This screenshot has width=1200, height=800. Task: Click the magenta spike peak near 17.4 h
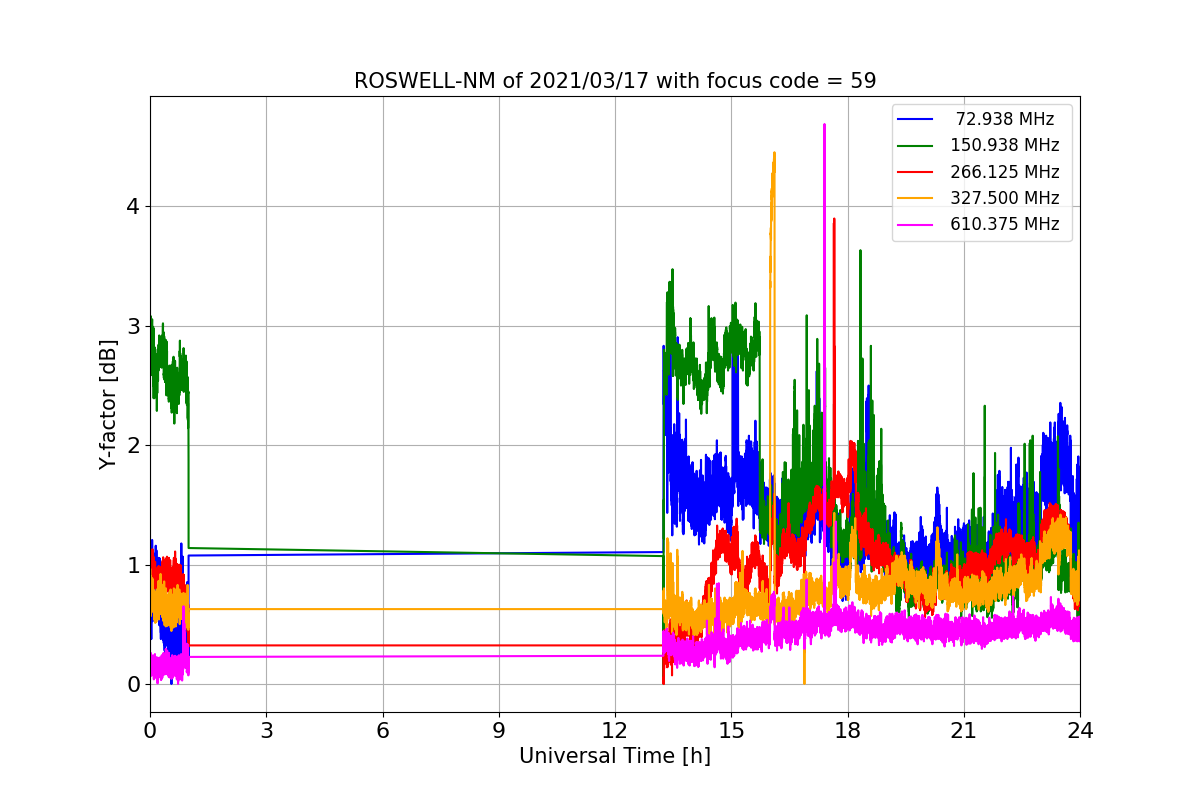pyautogui.click(x=824, y=126)
